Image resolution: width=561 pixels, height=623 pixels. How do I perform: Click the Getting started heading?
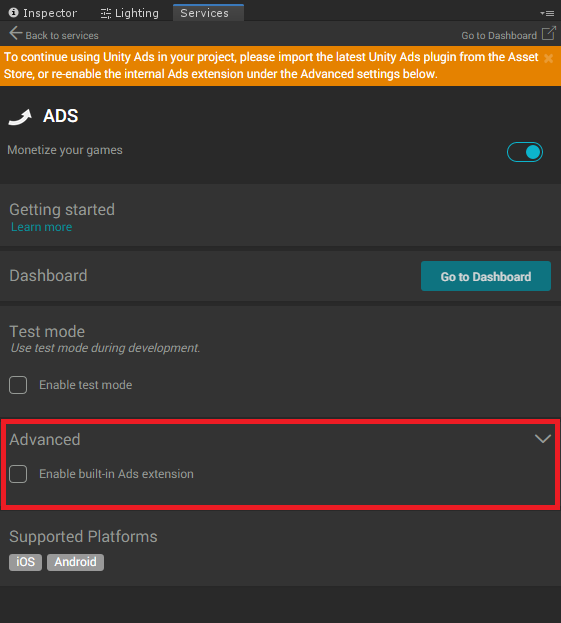click(x=62, y=210)
